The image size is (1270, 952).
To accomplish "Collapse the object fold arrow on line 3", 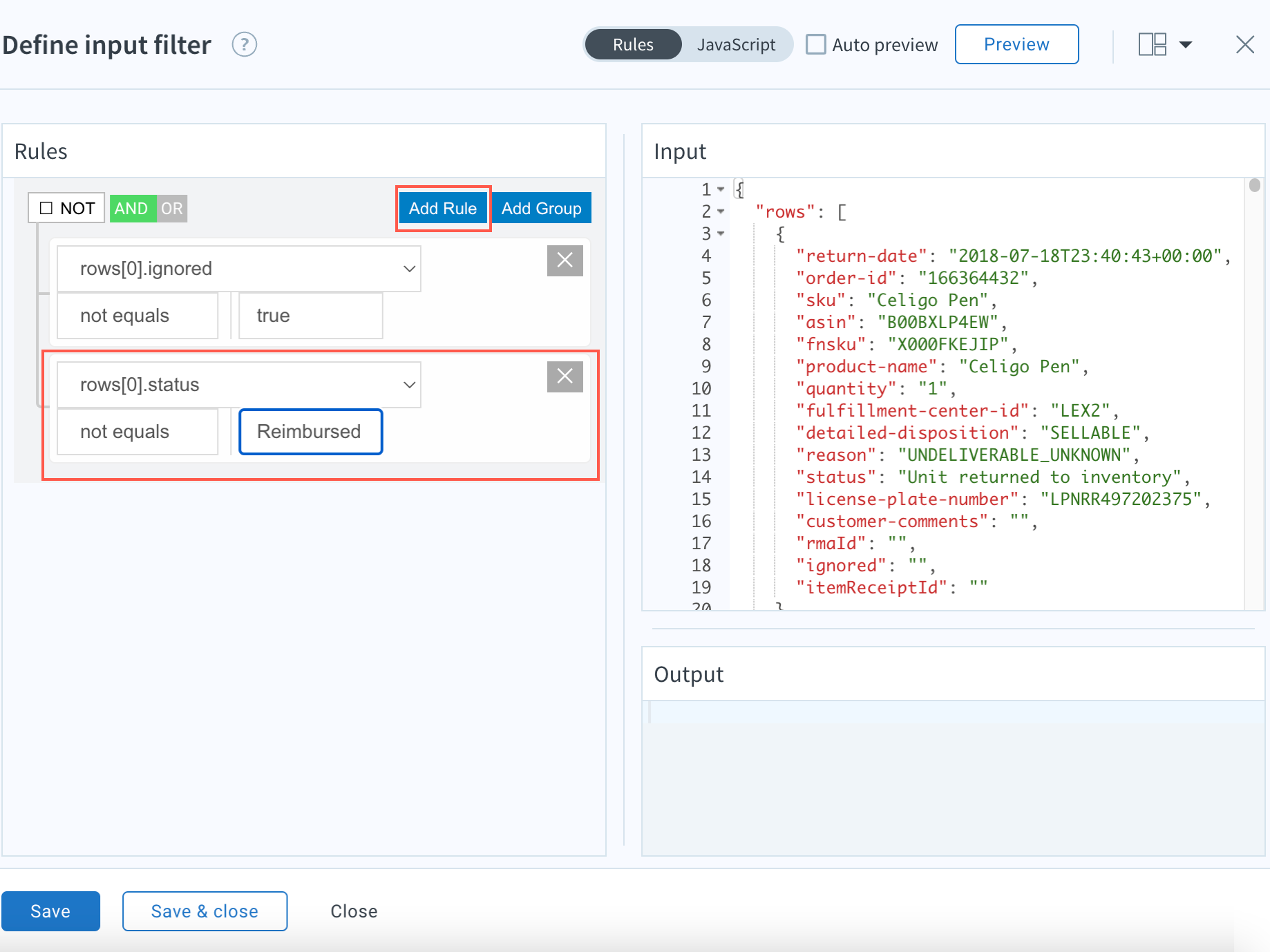I will pos(721,234).
